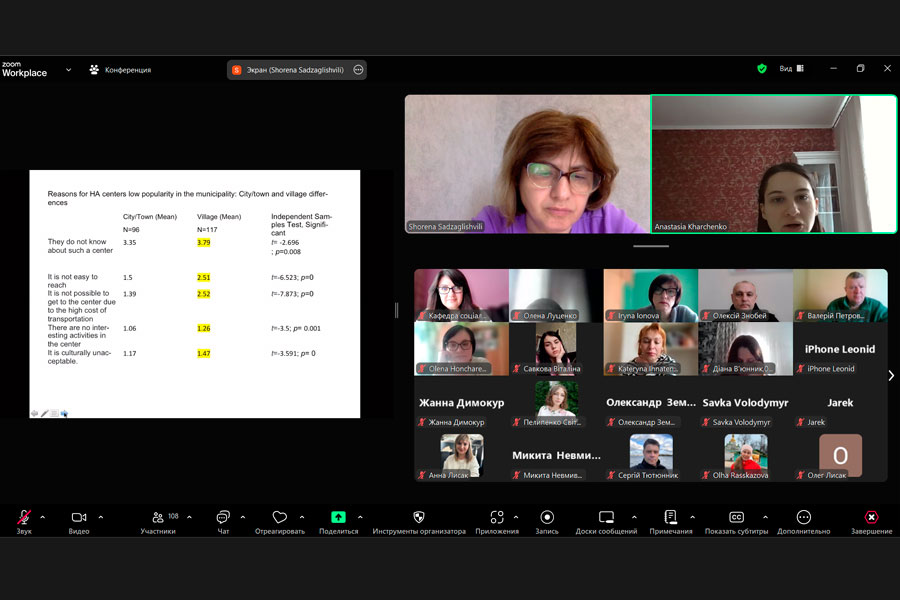Click muted mic icon beside Iryna Ionova name
The width and height of the screenshot is (900, 600).
(x=611, y=315)
